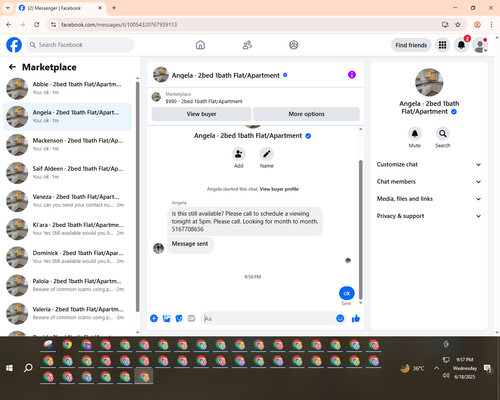Open the Valeria conversation
500x400 pixels.
pos(67,313)
